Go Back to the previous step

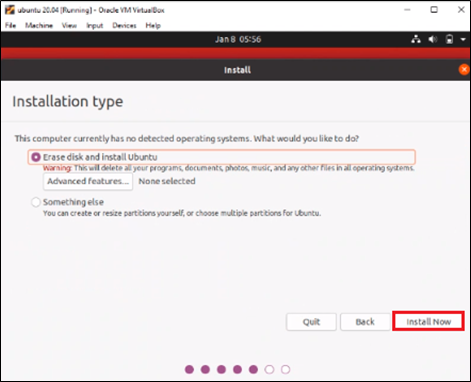click(365, 322)
